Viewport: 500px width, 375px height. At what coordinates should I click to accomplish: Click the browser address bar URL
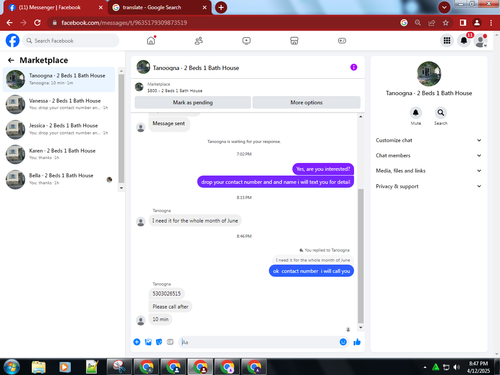[x=124, y=23]
